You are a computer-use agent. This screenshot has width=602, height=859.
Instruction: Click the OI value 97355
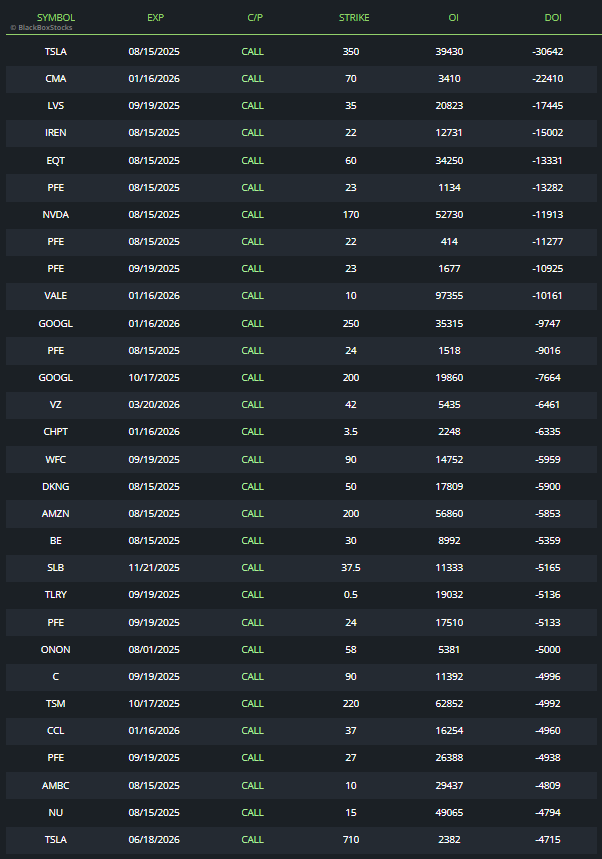[449, 295]
